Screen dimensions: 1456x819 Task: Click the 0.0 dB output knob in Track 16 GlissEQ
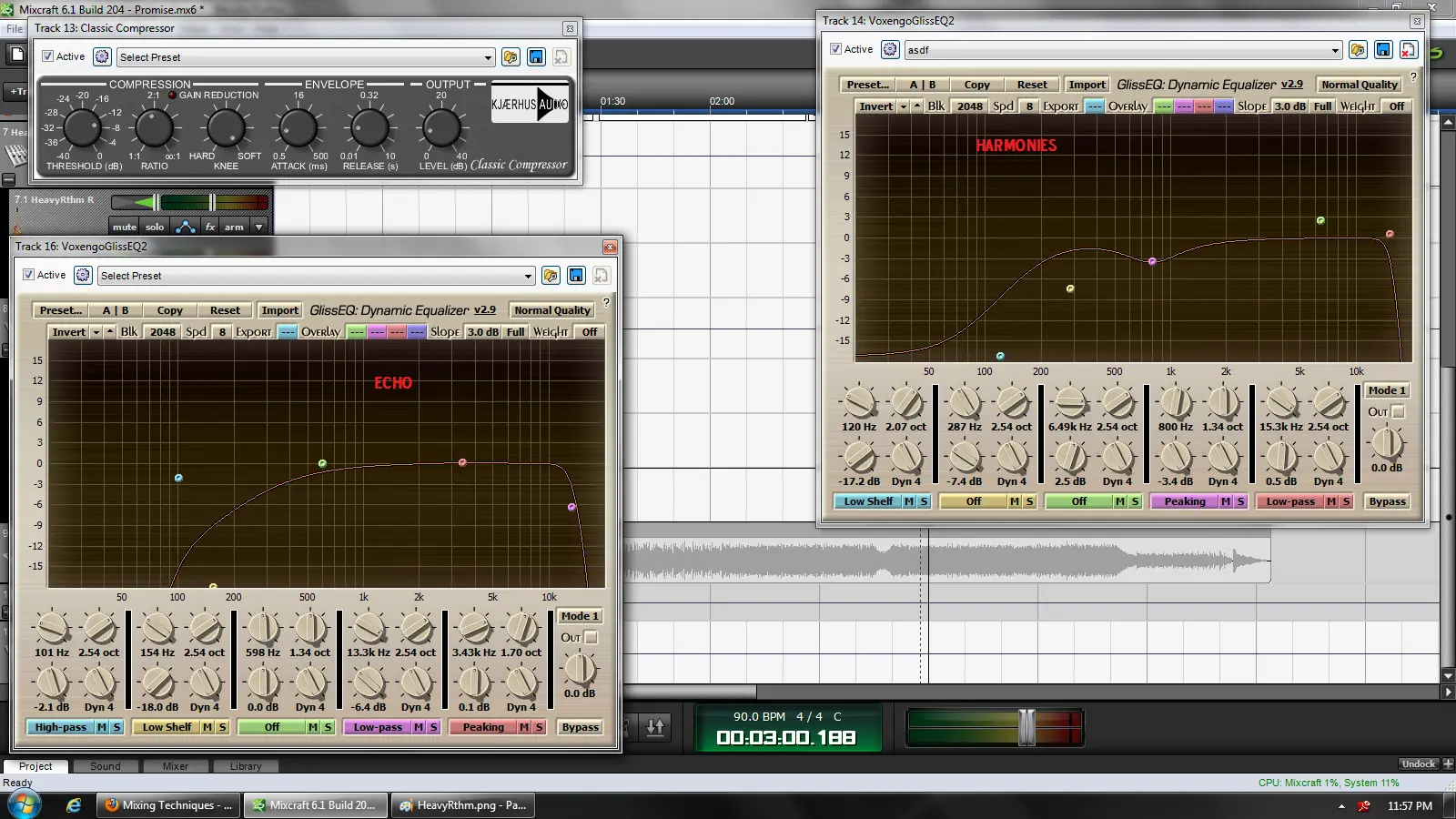coord(580,670)
